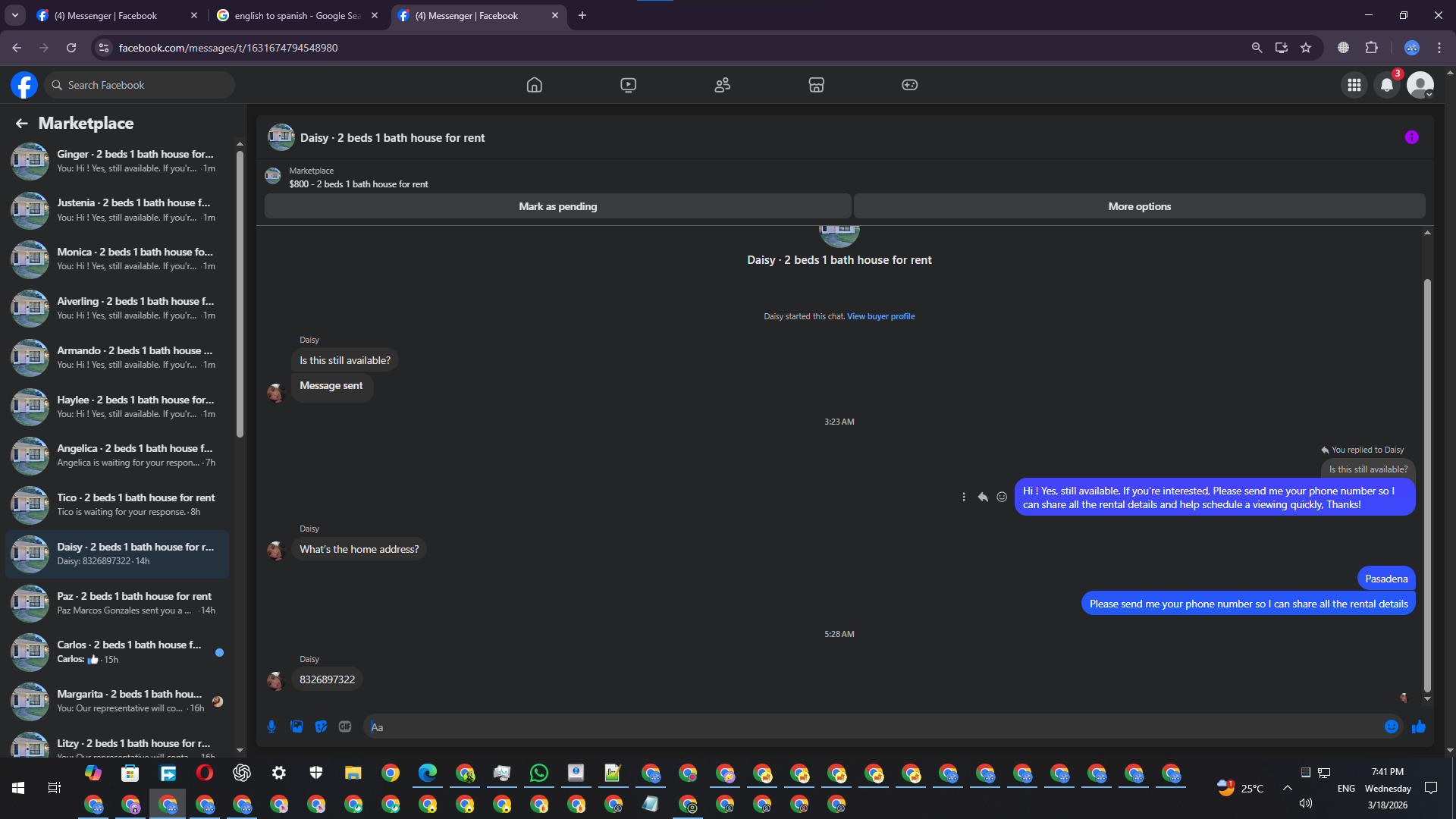Reply to the 'Hi ! Yes' message
This screenshot has width=1456, height=819.
tap(983, 497)
